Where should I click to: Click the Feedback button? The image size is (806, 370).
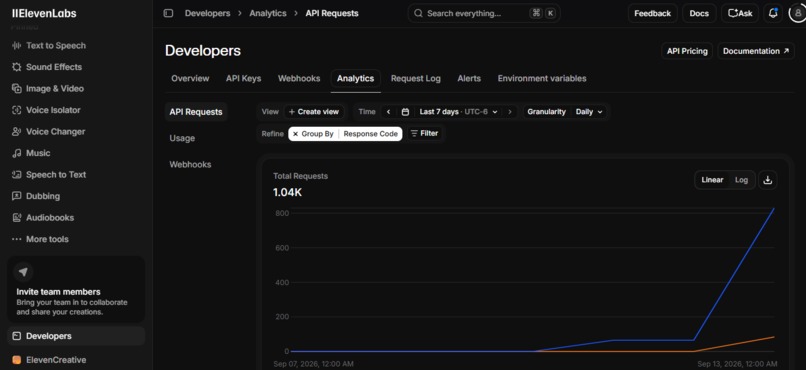[x=653, y=13]
